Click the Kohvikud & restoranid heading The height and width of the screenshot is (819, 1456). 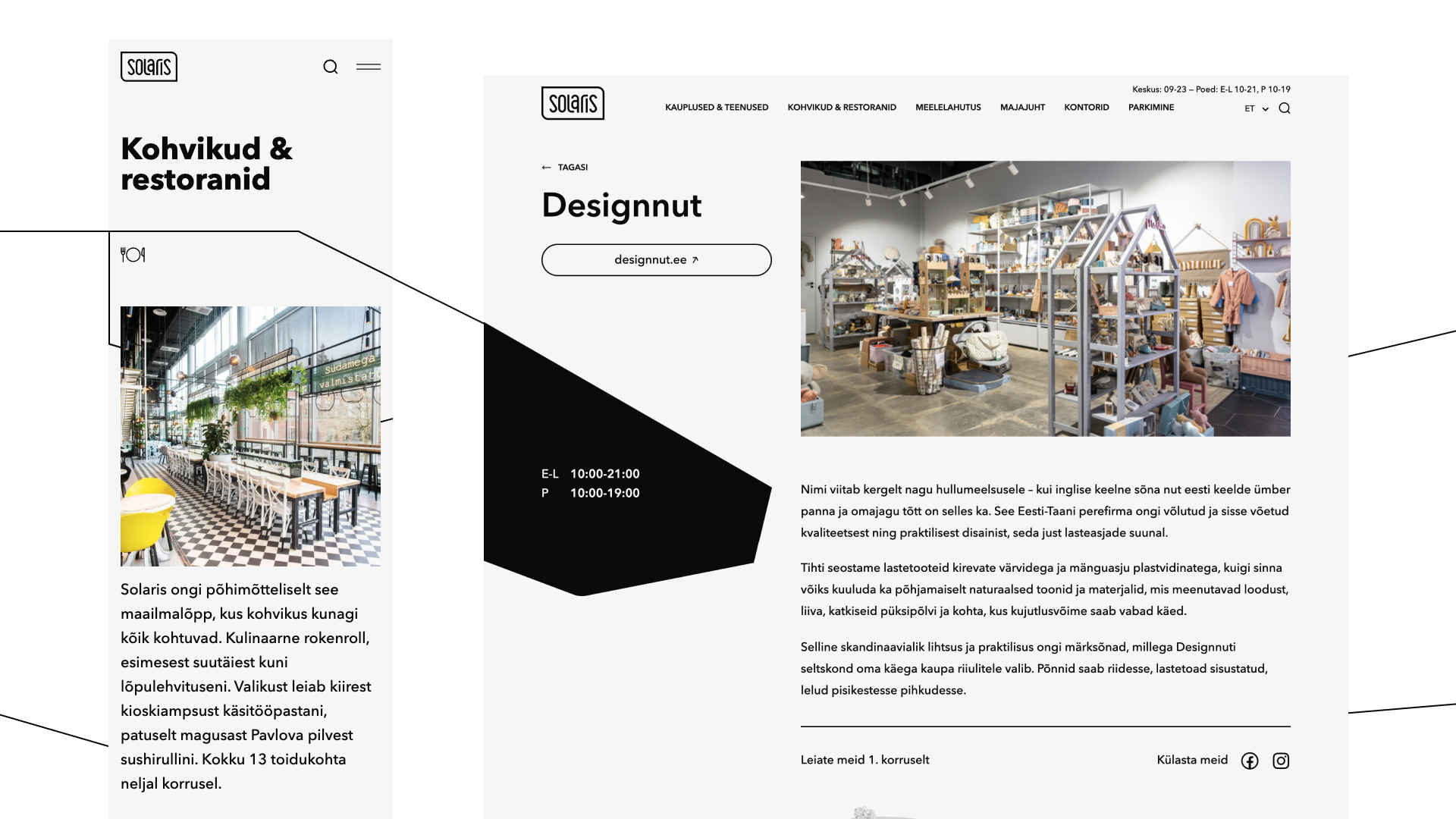coord(206,164)
